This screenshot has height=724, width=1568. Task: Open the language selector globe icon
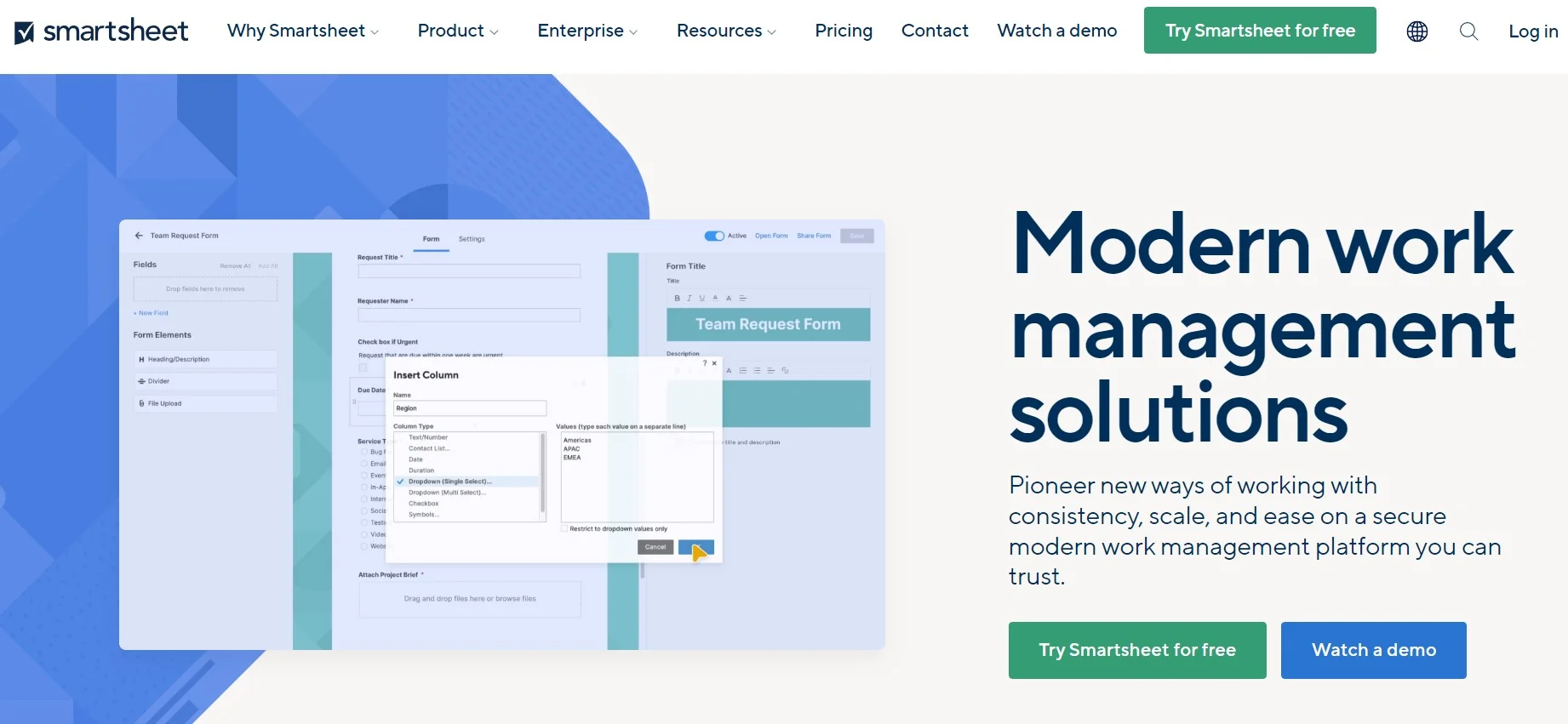1416,31
